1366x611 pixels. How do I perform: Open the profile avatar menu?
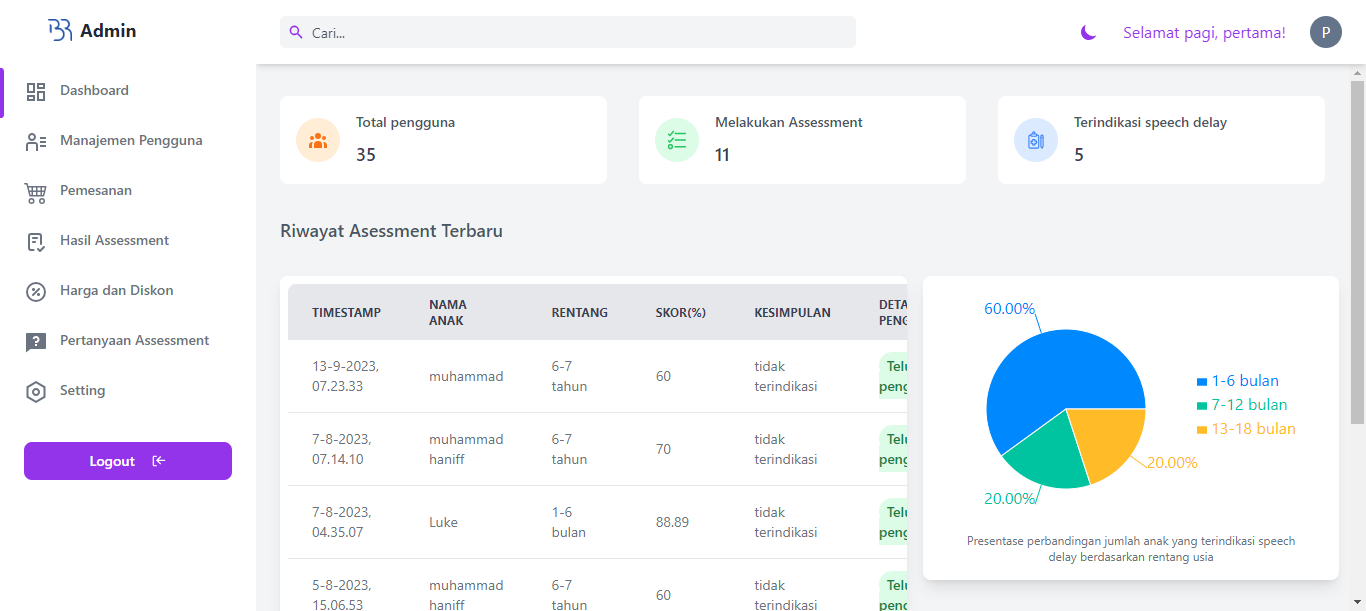click(1325, 32)
